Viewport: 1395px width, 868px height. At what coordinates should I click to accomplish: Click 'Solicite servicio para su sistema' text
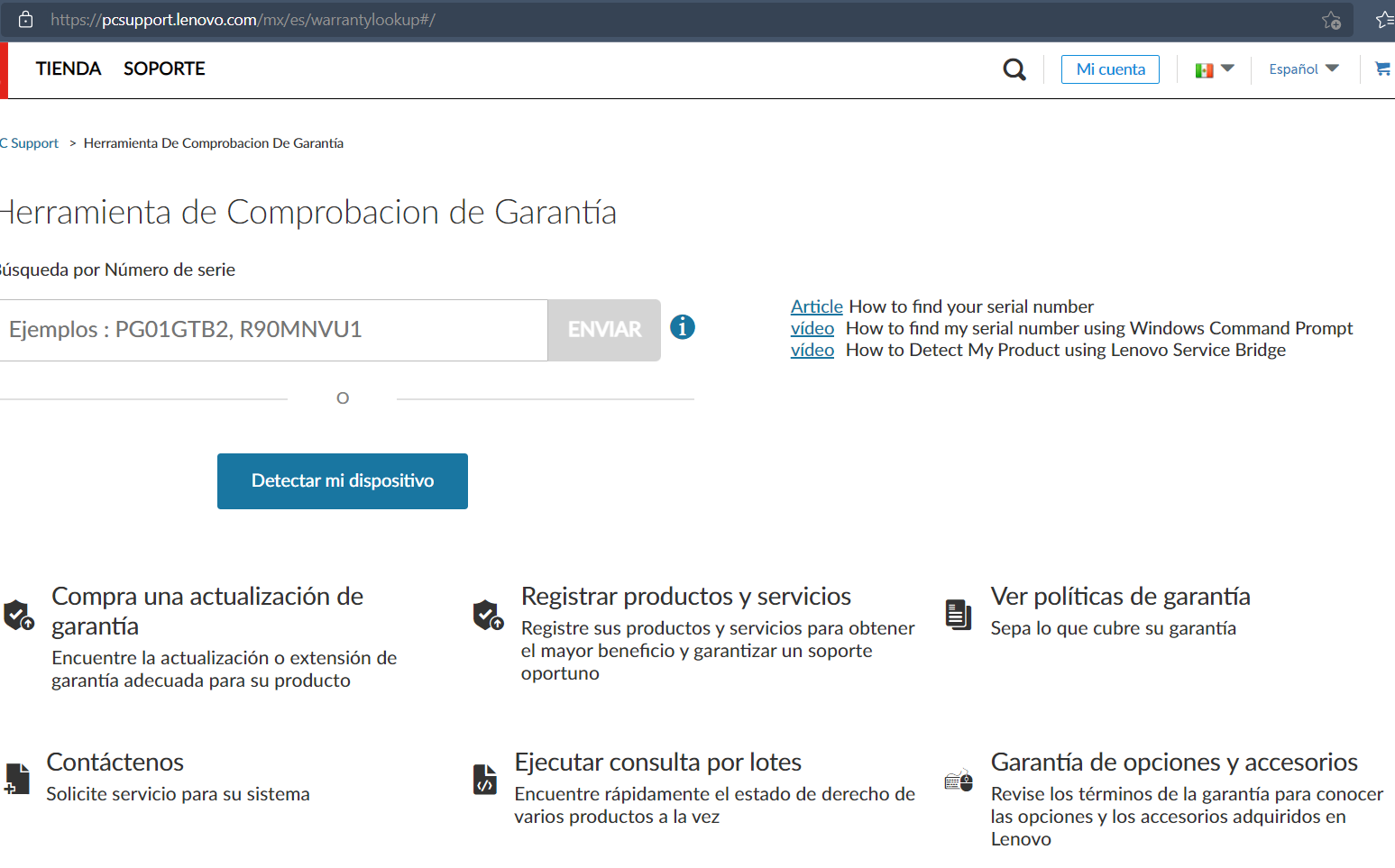(178, 794)
